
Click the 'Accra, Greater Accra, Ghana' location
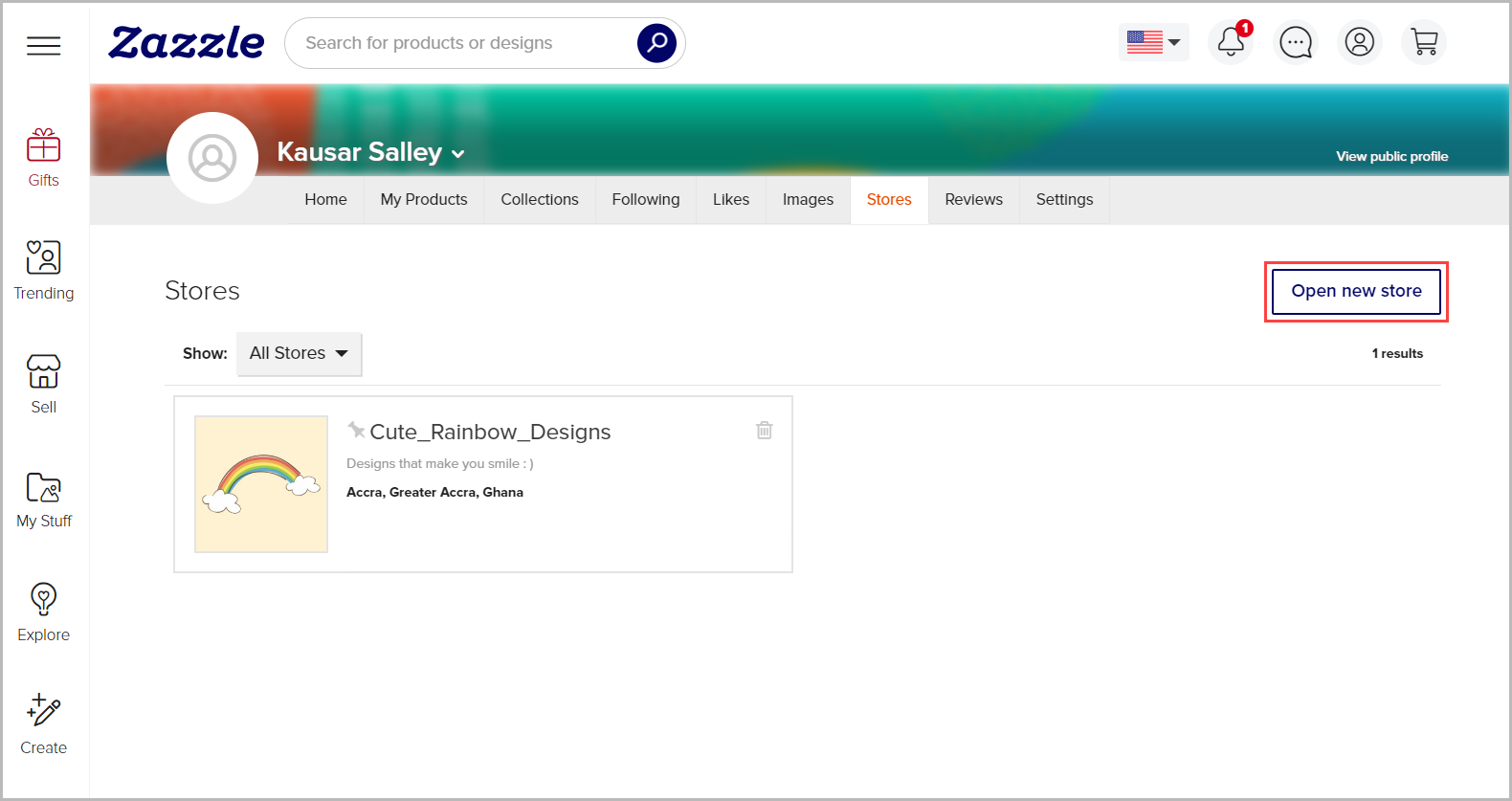pyautogui.click(x=434, y=492)
